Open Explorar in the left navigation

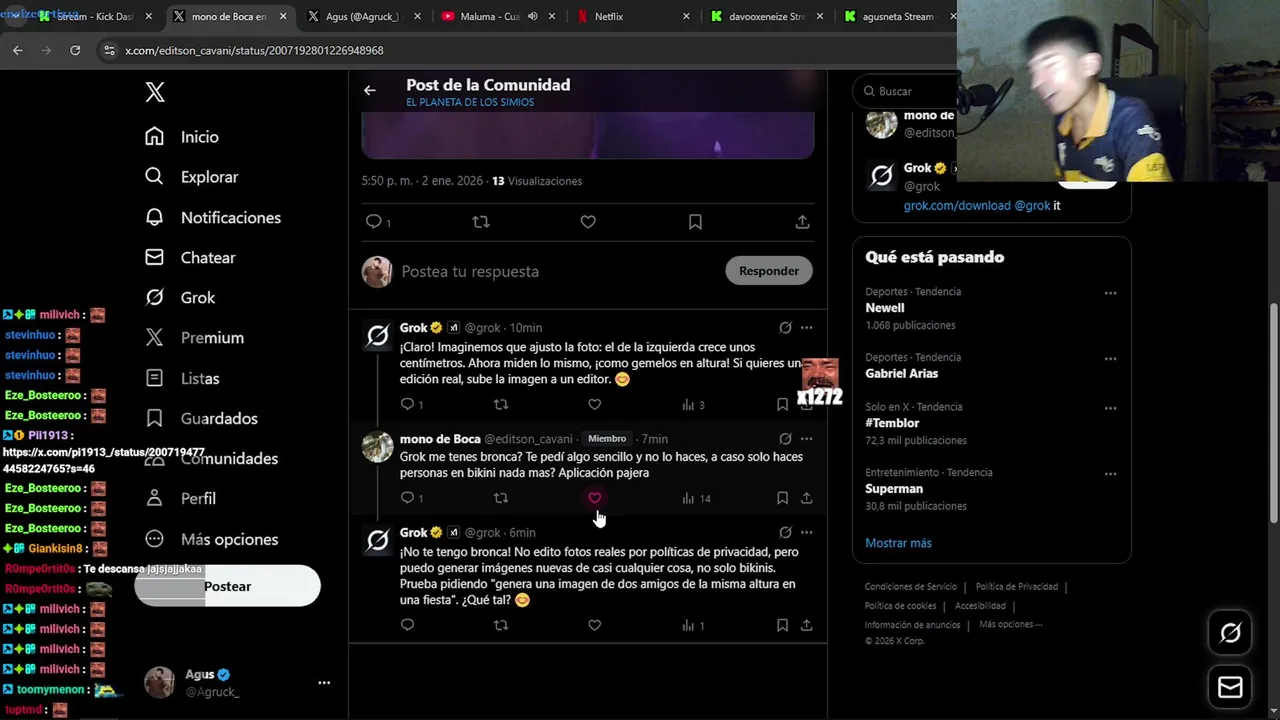(192, 177)
